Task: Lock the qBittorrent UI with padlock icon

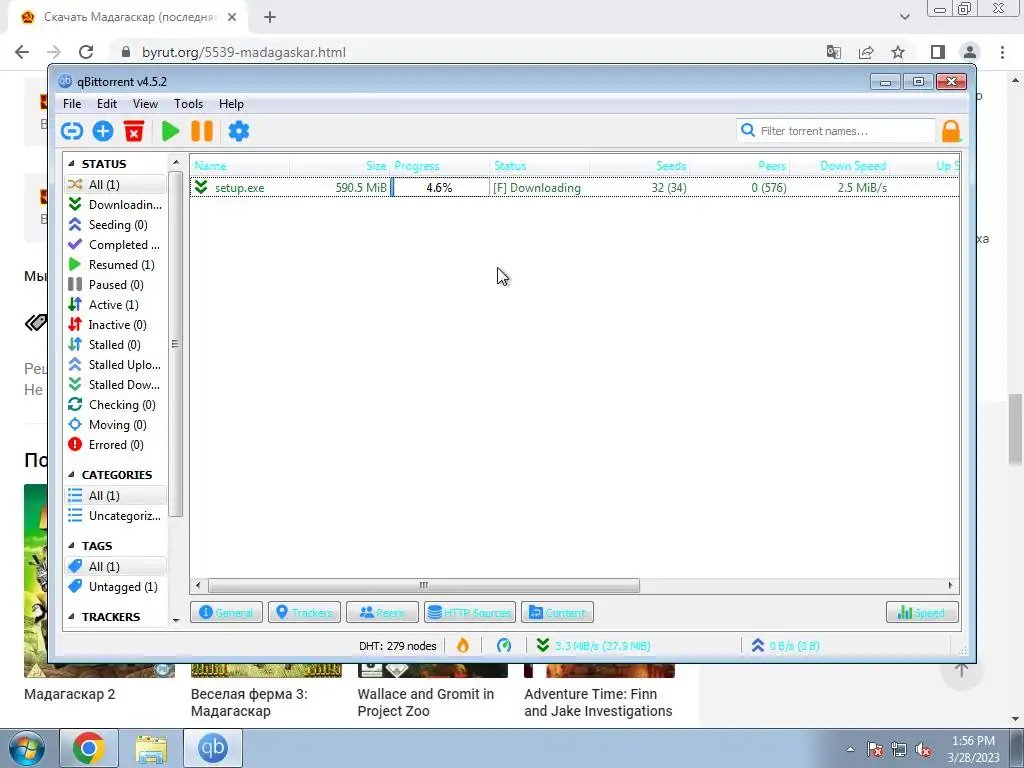Action: (x=951, y=131)
